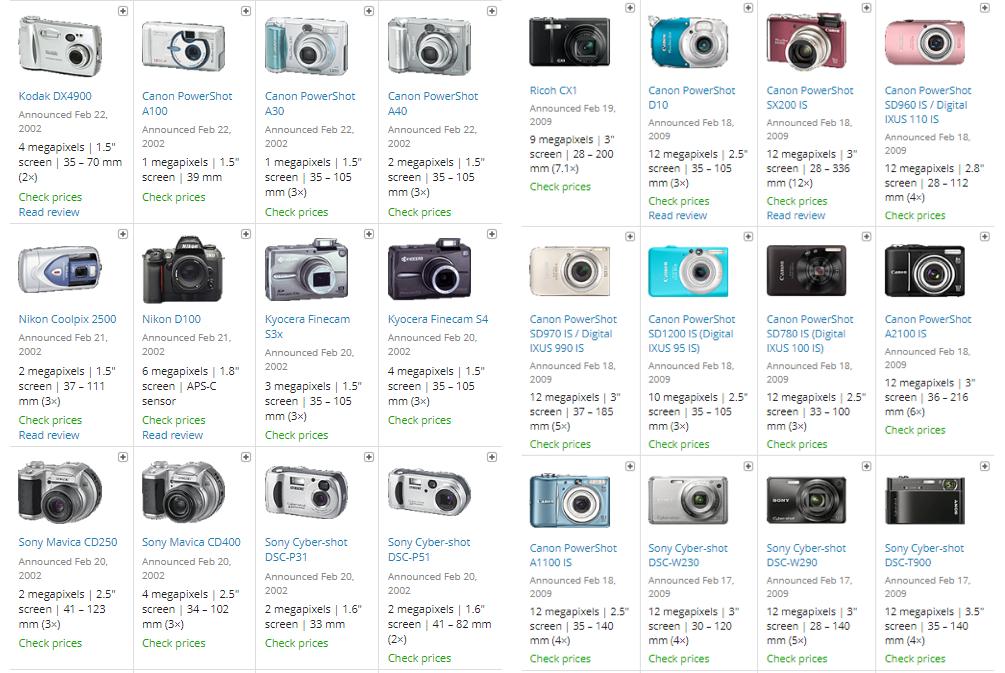Image resolution: width=1005 pixels, height=673 pixels.
Task: Click the plus icon on Sony Mavica CD400
Action: (246, 457)
